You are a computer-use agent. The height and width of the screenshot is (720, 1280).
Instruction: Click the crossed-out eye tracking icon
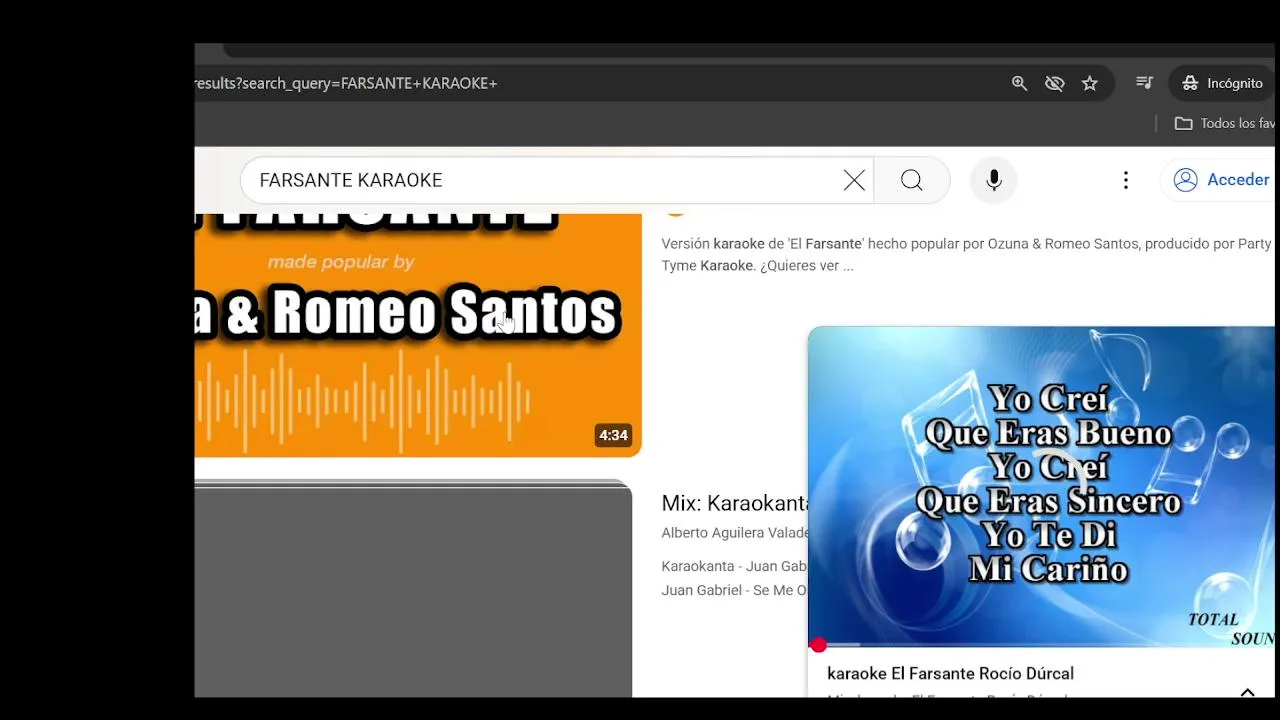coord(1054,83)
